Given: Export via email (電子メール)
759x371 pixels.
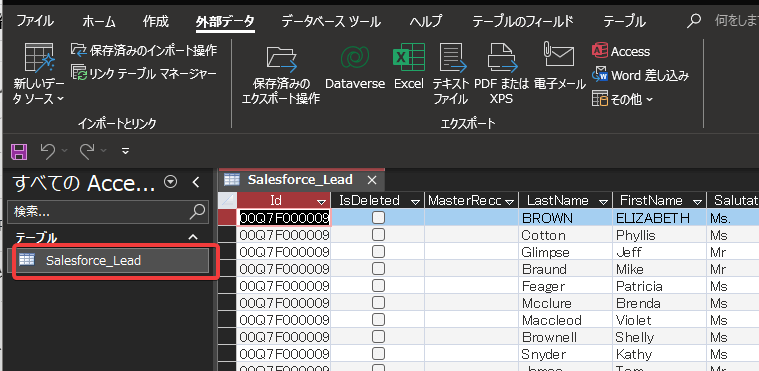Looking at the screenshot, I should tap(560, 66).
